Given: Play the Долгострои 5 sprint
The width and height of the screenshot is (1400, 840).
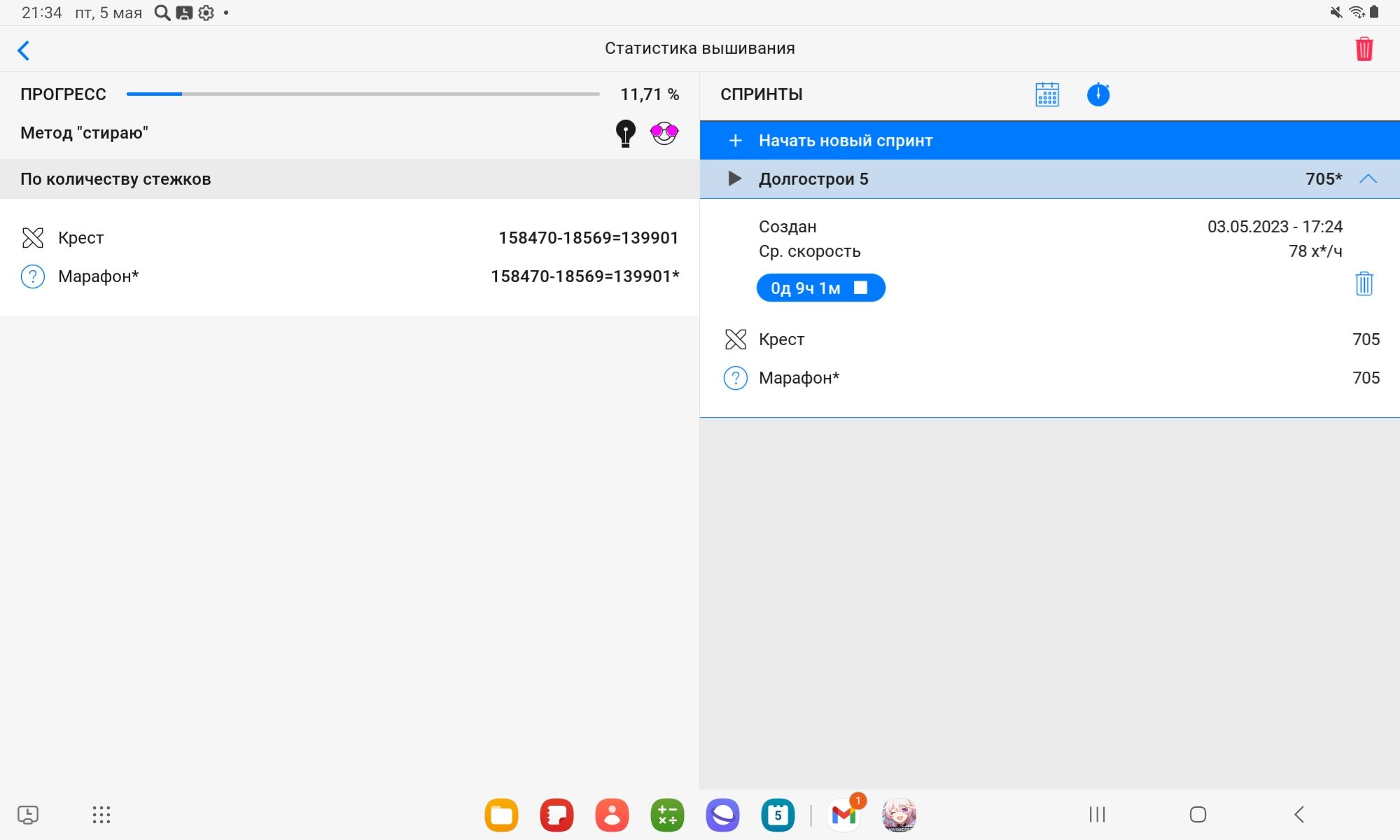Looking at the screenshot, I should coord(734,178).
